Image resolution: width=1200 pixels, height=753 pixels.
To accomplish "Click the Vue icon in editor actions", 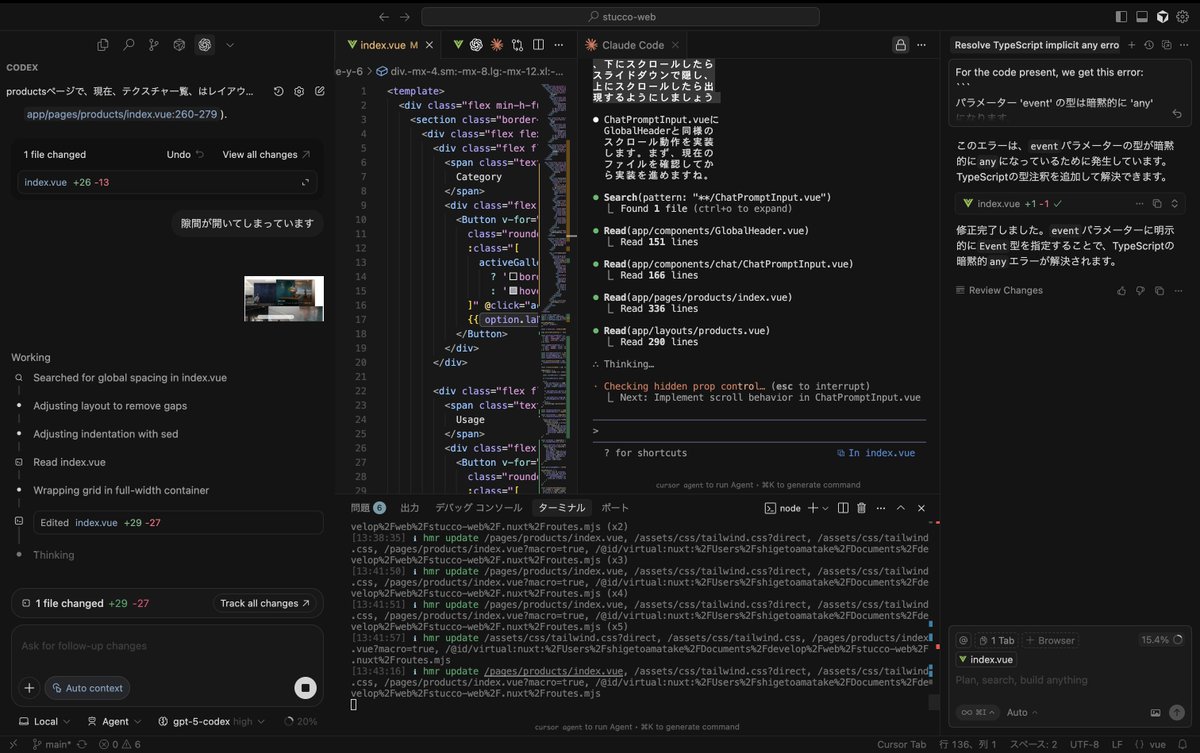I will 458,45.
